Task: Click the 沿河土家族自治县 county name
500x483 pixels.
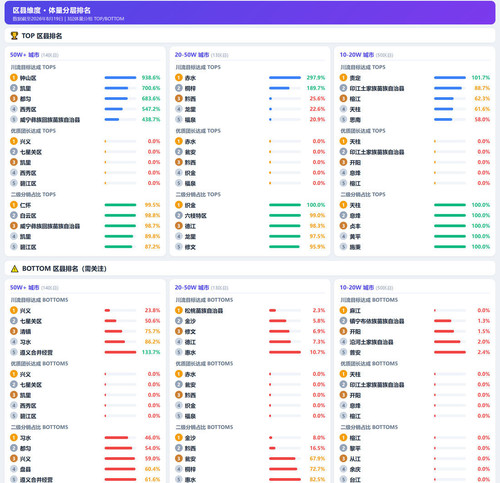Action: pos(371,342)
